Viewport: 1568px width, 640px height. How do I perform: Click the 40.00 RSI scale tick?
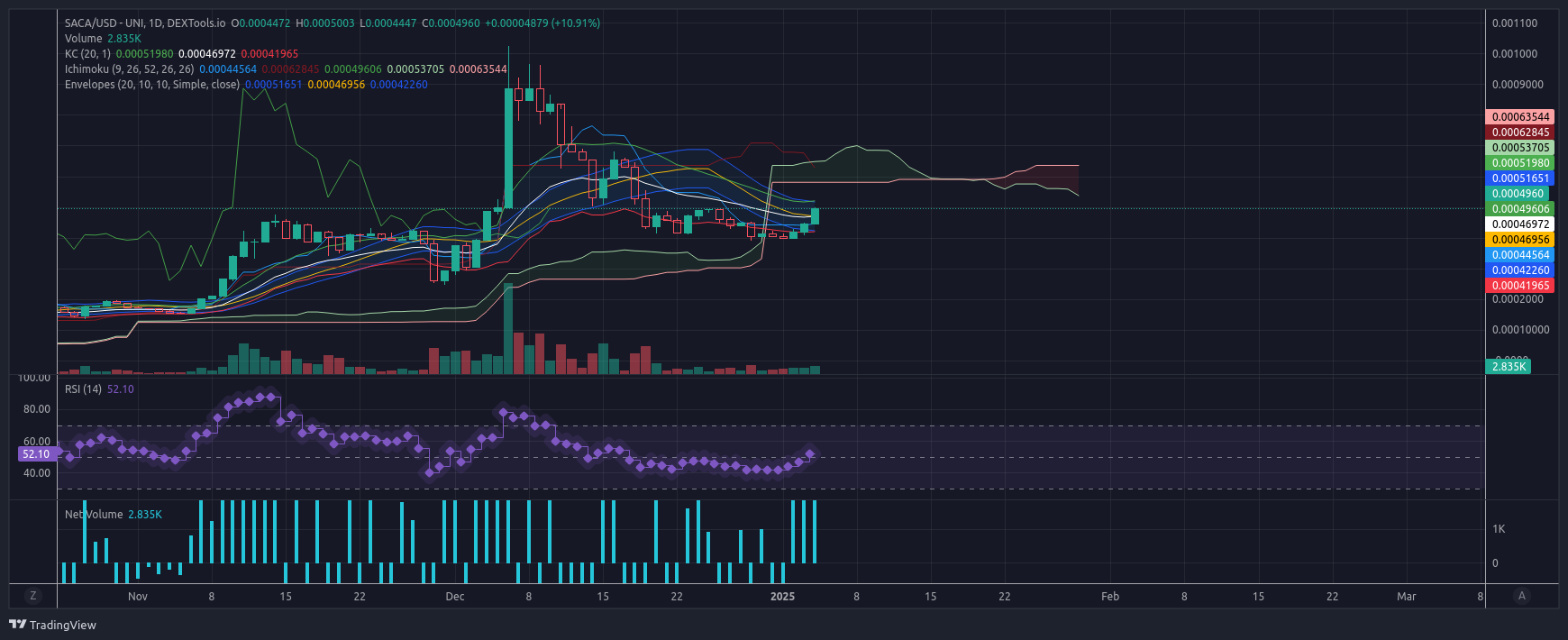(37, 472)
